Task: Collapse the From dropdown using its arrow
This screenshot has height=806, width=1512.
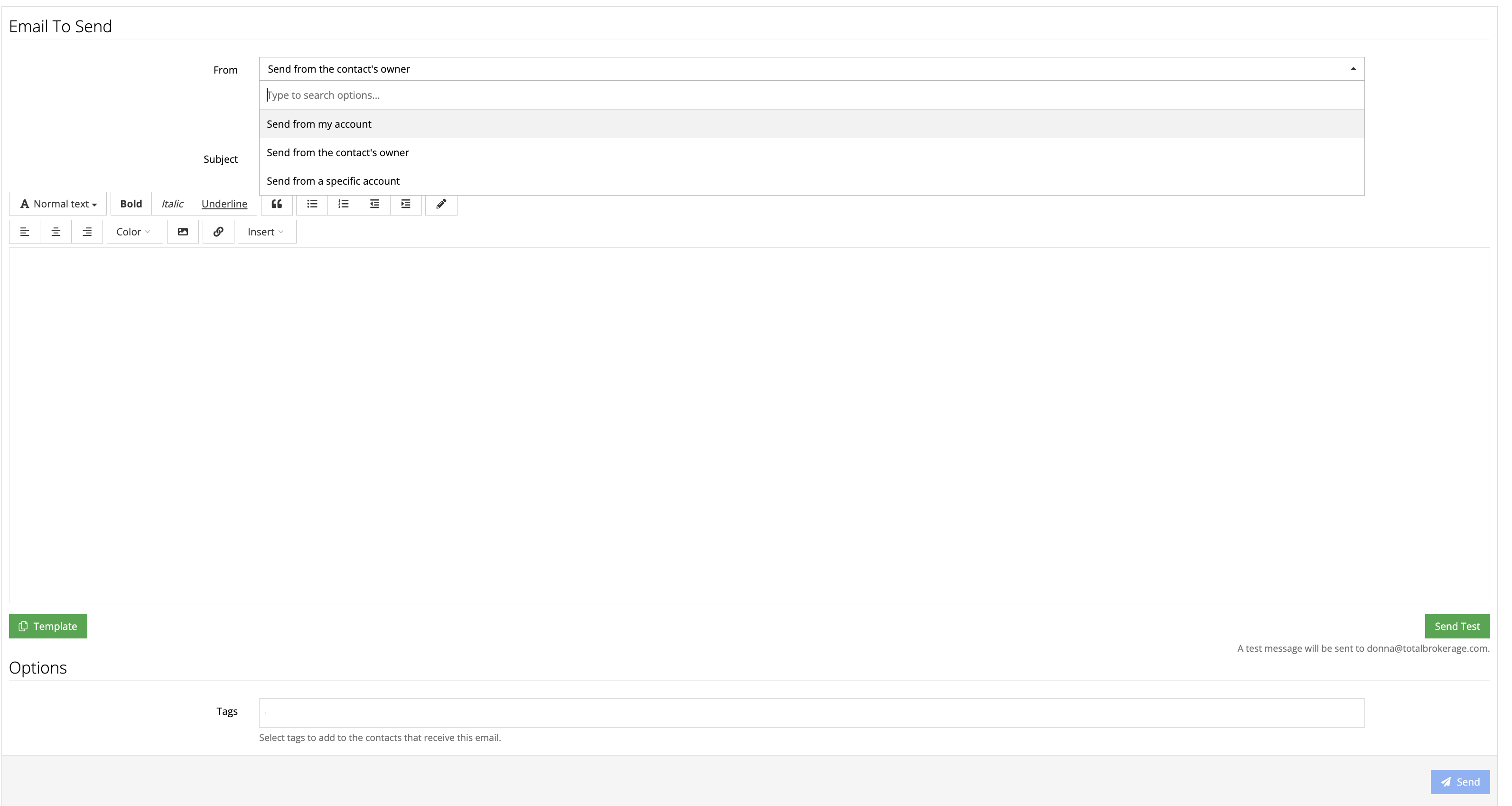Action: (x=1353, y=69)
